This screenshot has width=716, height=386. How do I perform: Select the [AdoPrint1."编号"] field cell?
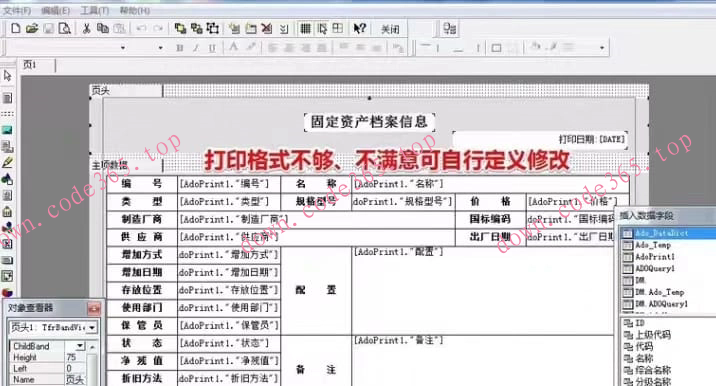[x=229, y=184]
